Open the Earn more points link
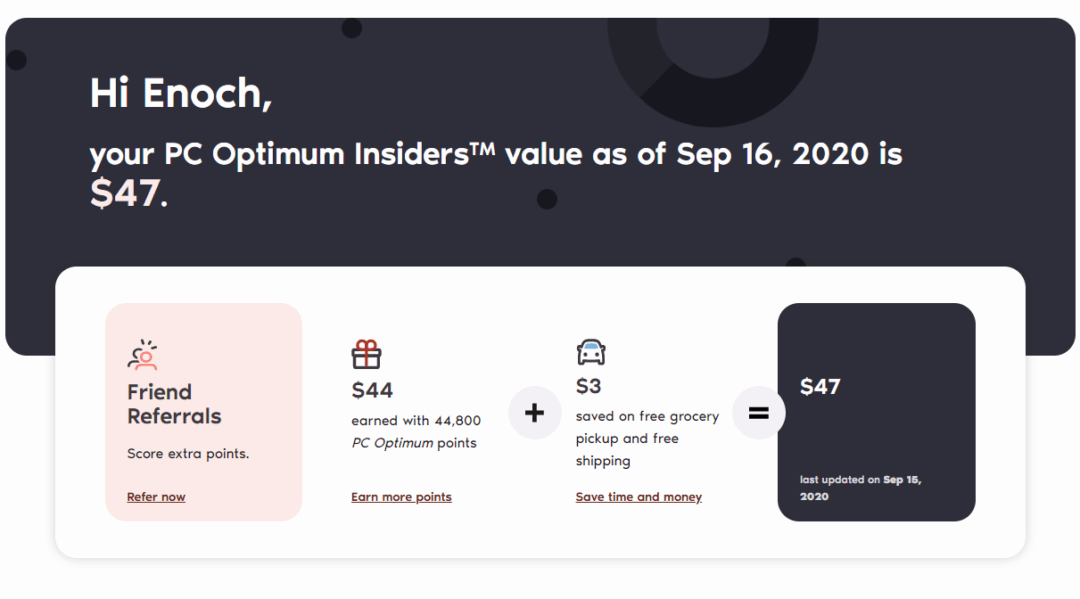This screenshot has width=1080, height=599. pos(402,497)
